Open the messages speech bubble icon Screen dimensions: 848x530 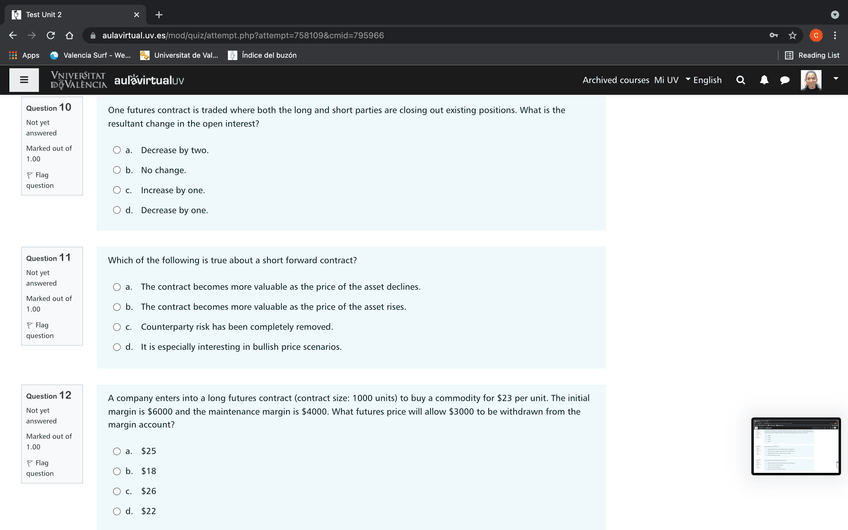click(x=785, y=80)
